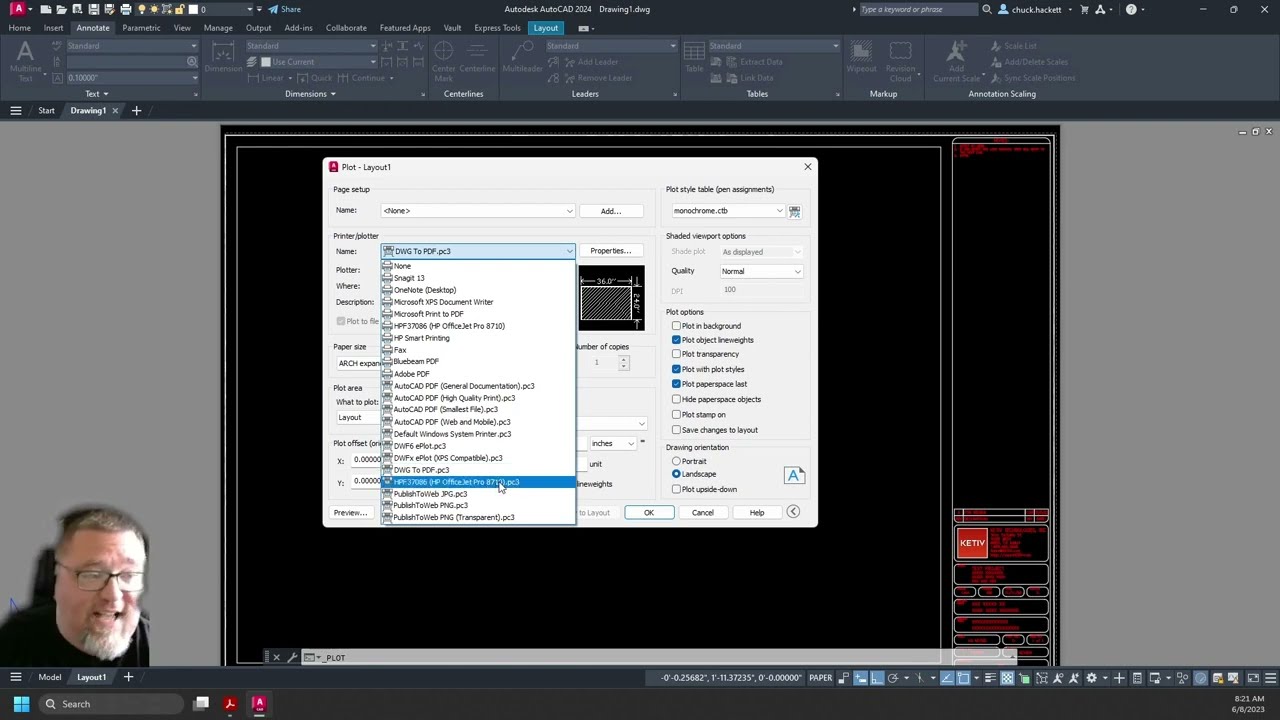Click the Open file folder icon
The height and width of the screenshot is (720, 1280).
point(61,9)
